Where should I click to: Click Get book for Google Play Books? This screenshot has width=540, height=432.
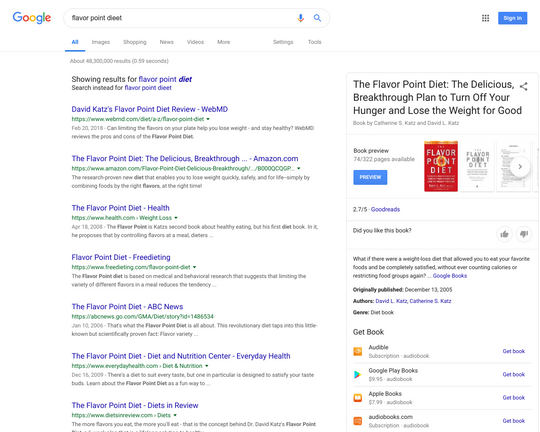(513, 374)
